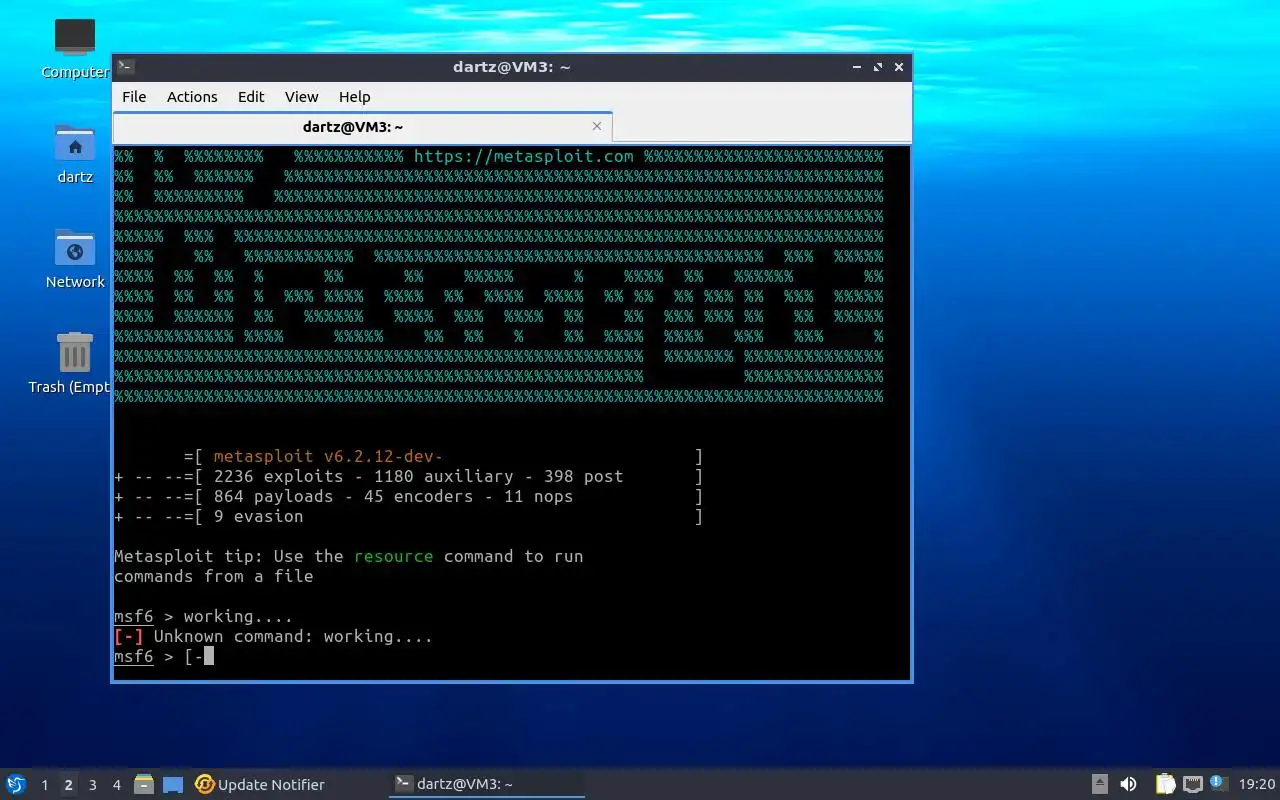Screen dimensions: 1280x800
Task: Maximize the terminal window
Action: (x=878, y=67)
